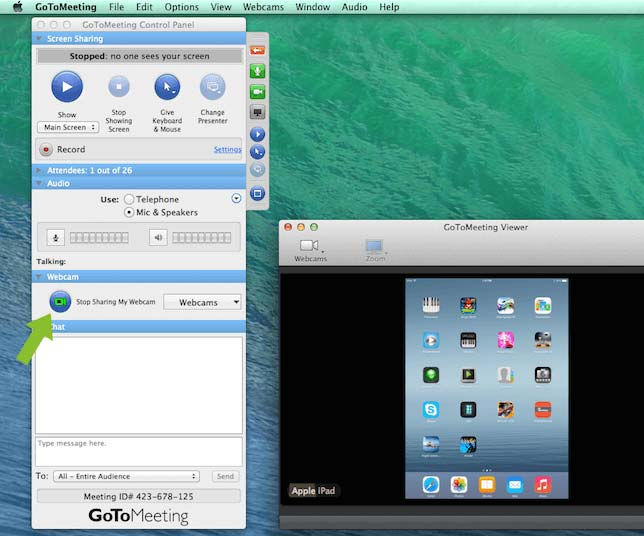644x536 pixels.
Task: Click the piano keys app icon on iPad
Action: (x=431, y=305)
